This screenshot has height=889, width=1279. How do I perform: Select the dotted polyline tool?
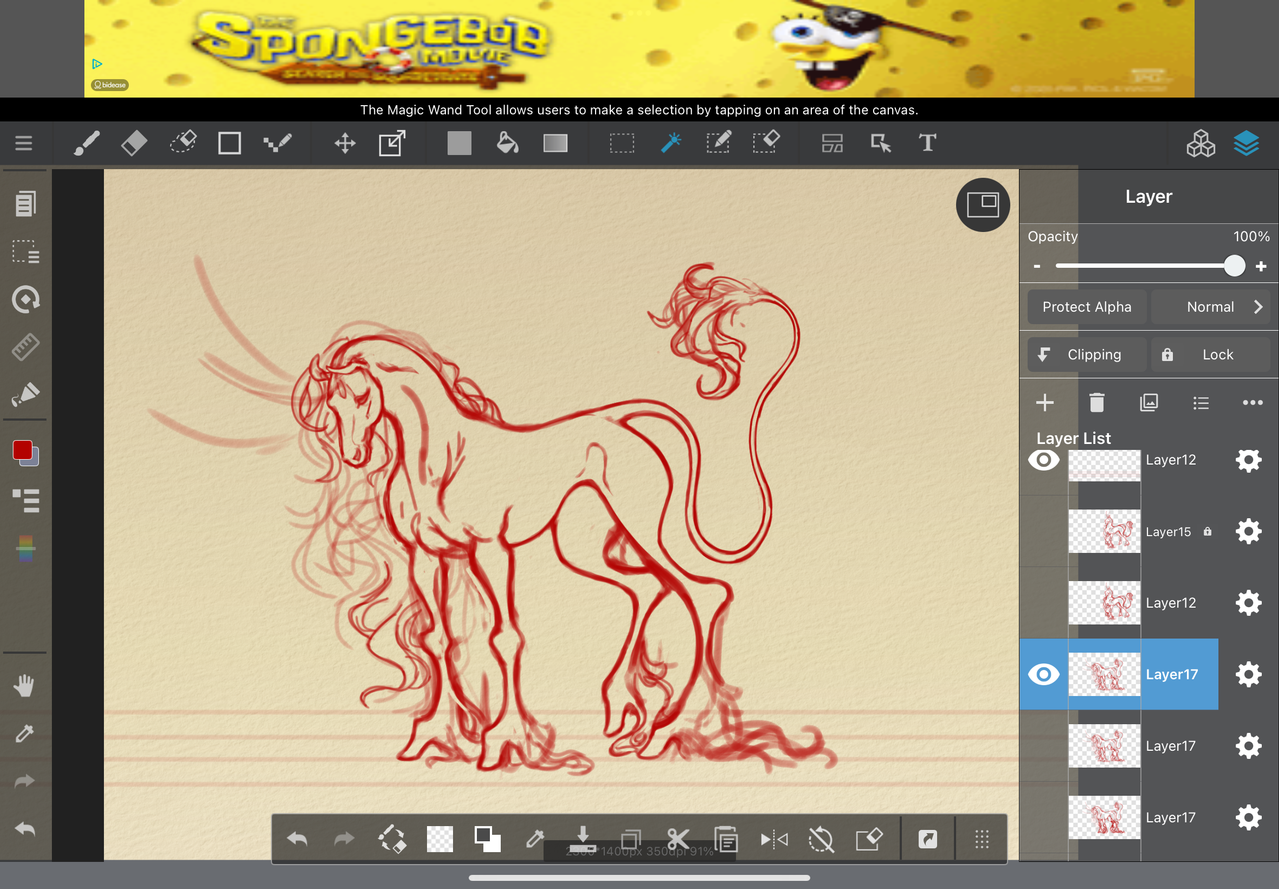[x=277, y=144]
